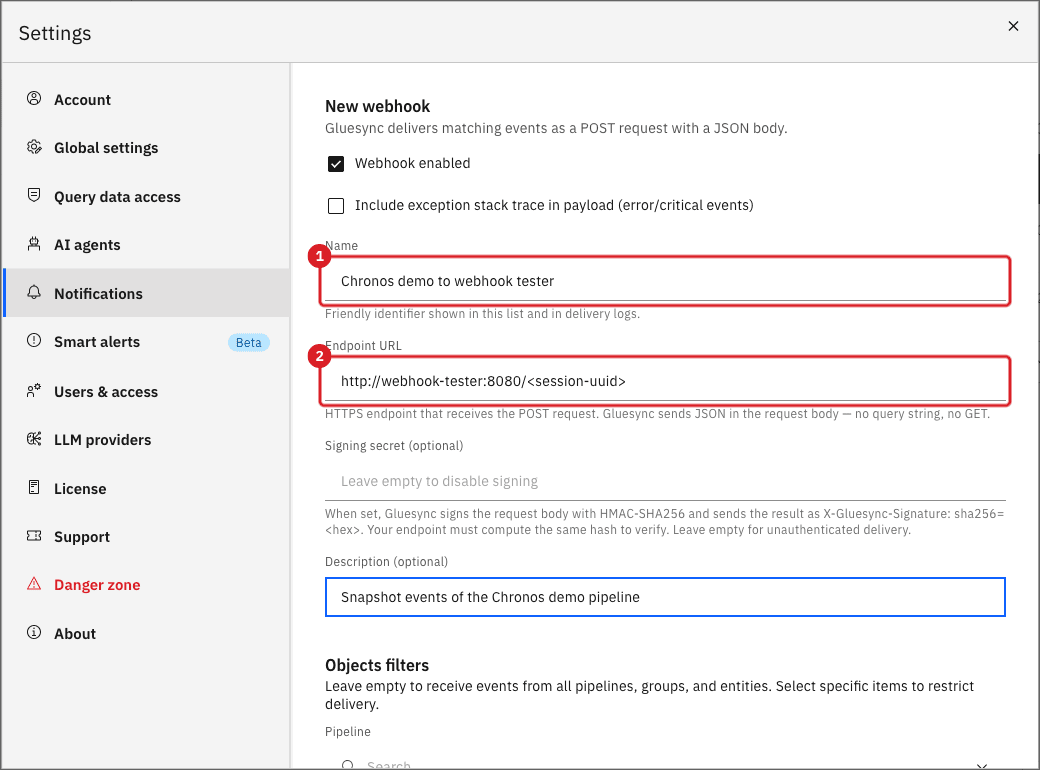Click the Endpoint URL input field
The height and width of the screenshot is (770, 1040).
coord(665,381)
